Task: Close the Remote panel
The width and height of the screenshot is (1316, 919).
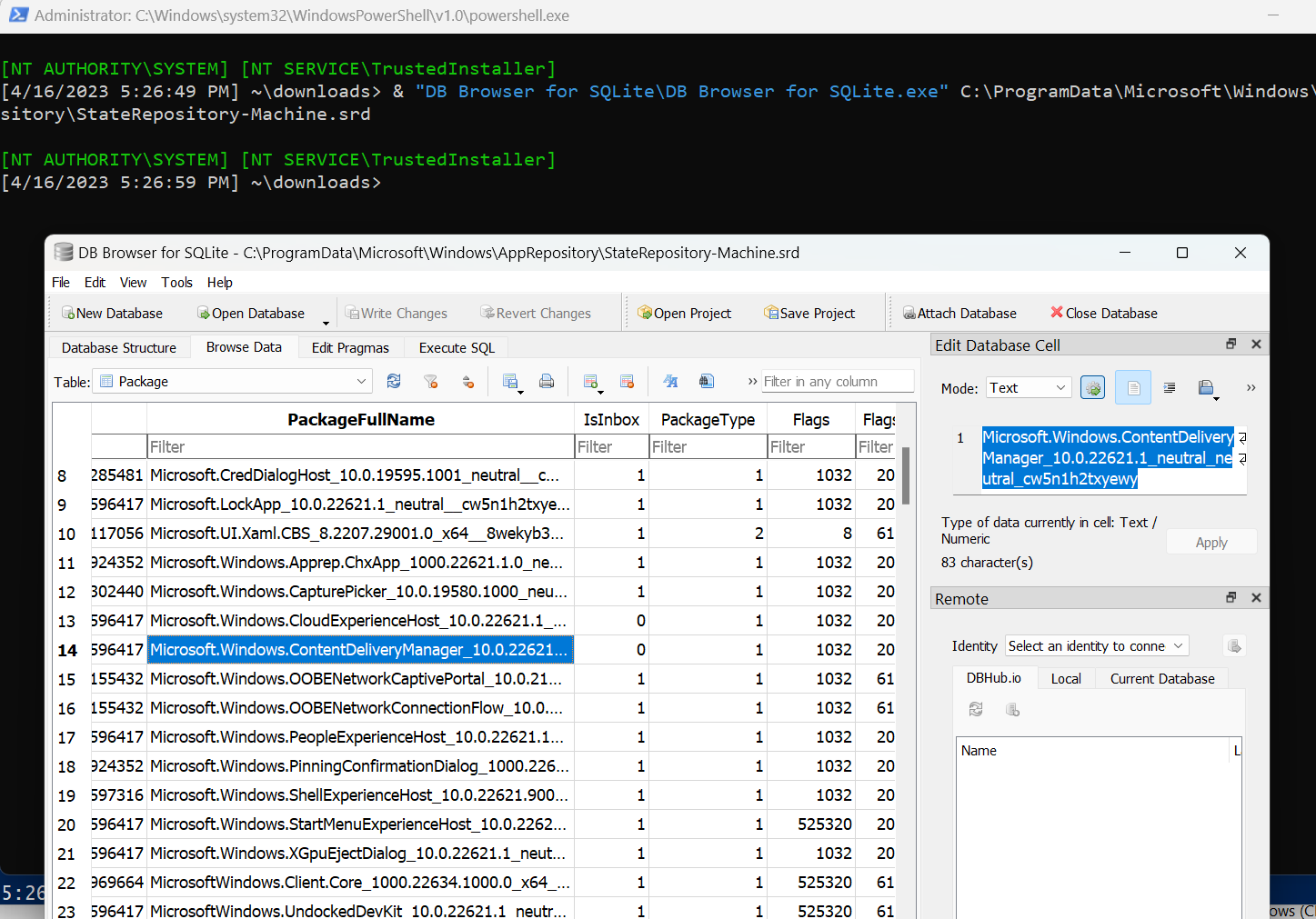Action: 1256,598
